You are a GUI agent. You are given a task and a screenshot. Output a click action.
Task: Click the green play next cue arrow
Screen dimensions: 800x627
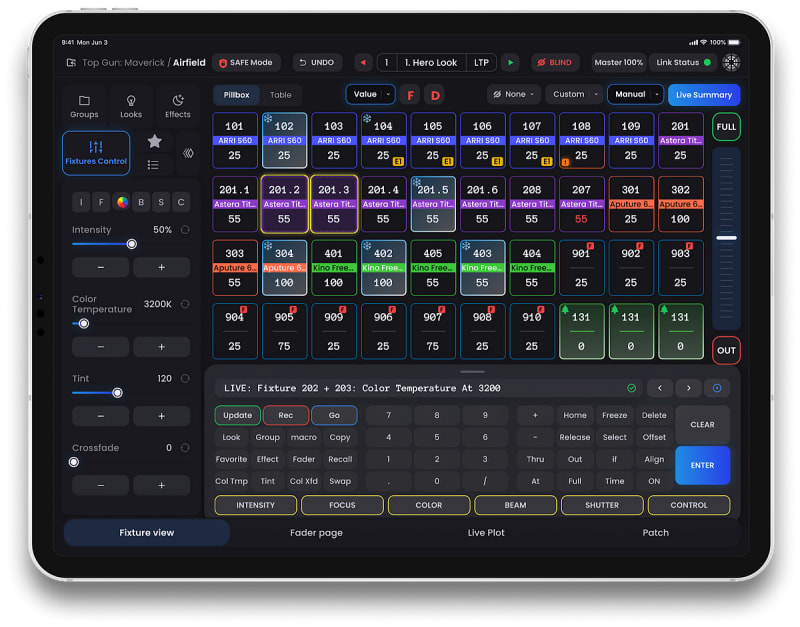tap(510, 62)
